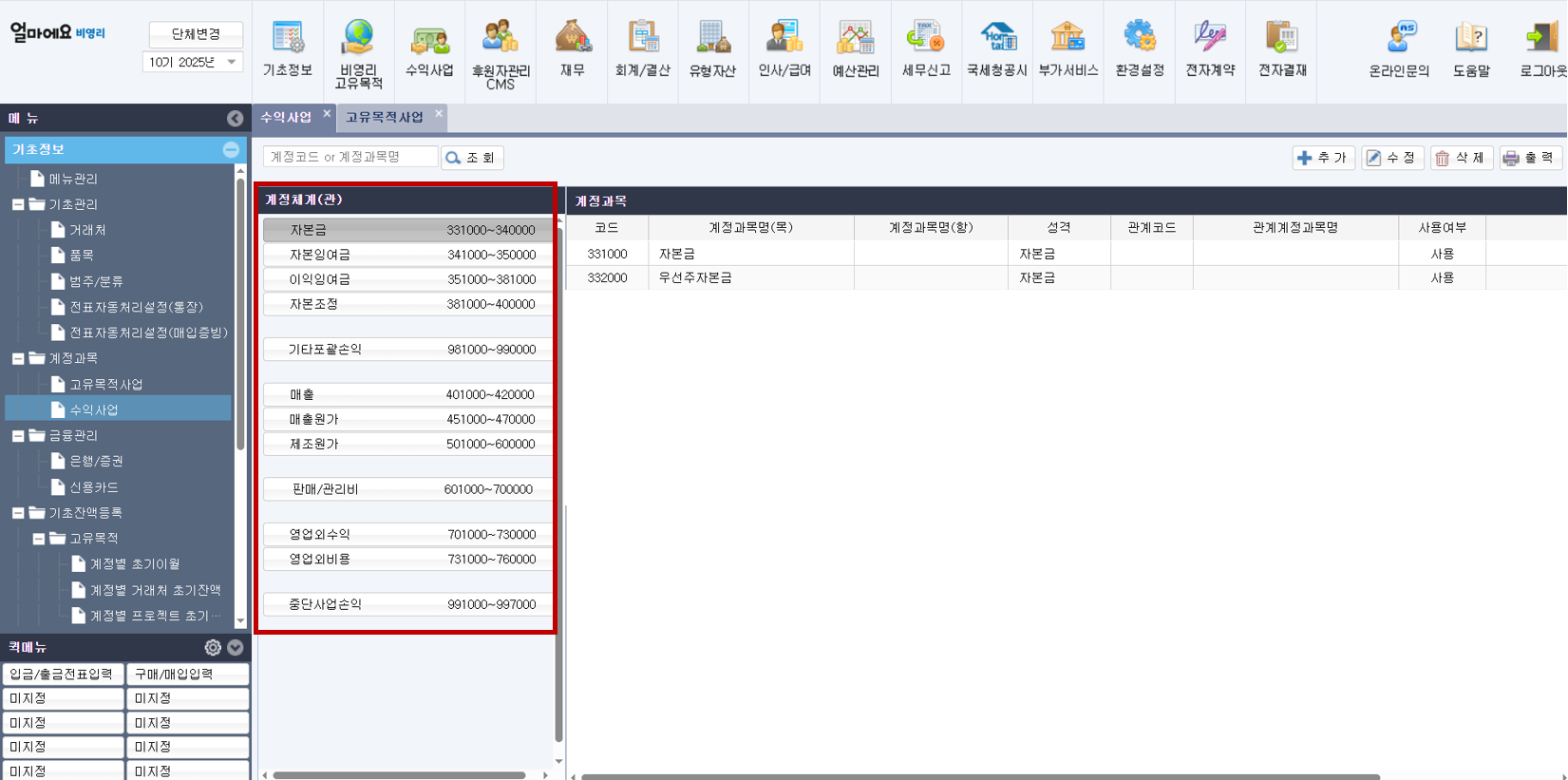Viewport: 1568px width, 780px height.
Task: Switch to the 고유목적사업 tab
Action: [385, 117]
